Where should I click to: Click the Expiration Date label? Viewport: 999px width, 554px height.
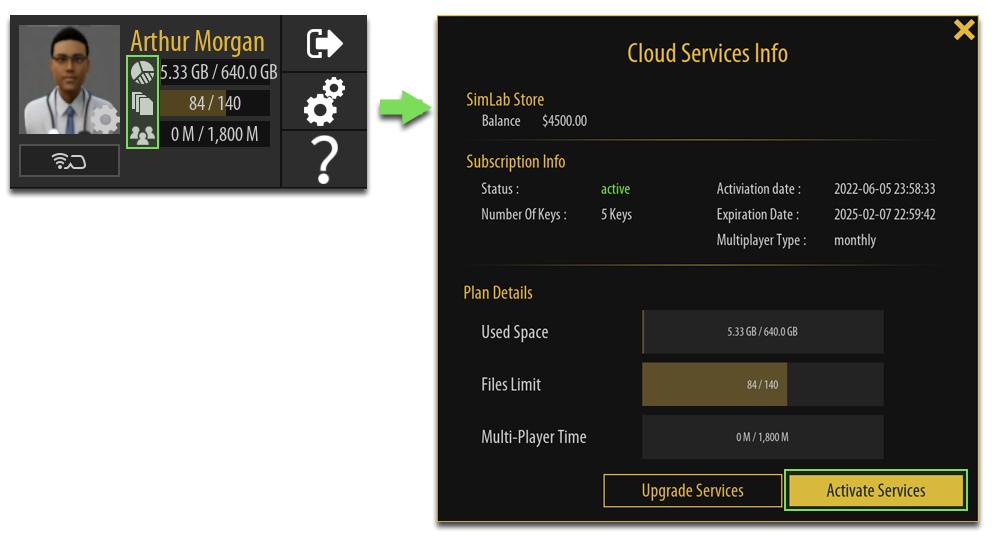point(758,215)
